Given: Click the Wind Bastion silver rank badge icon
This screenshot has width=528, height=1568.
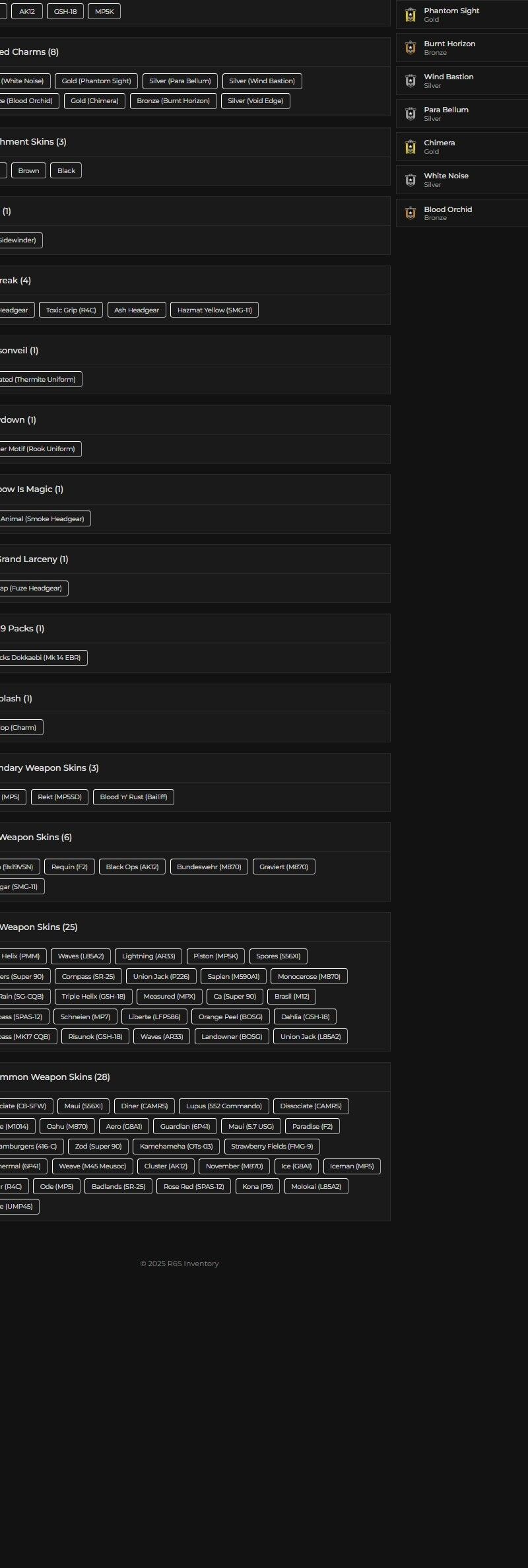Looking at the screenshot, I should 411,81.
